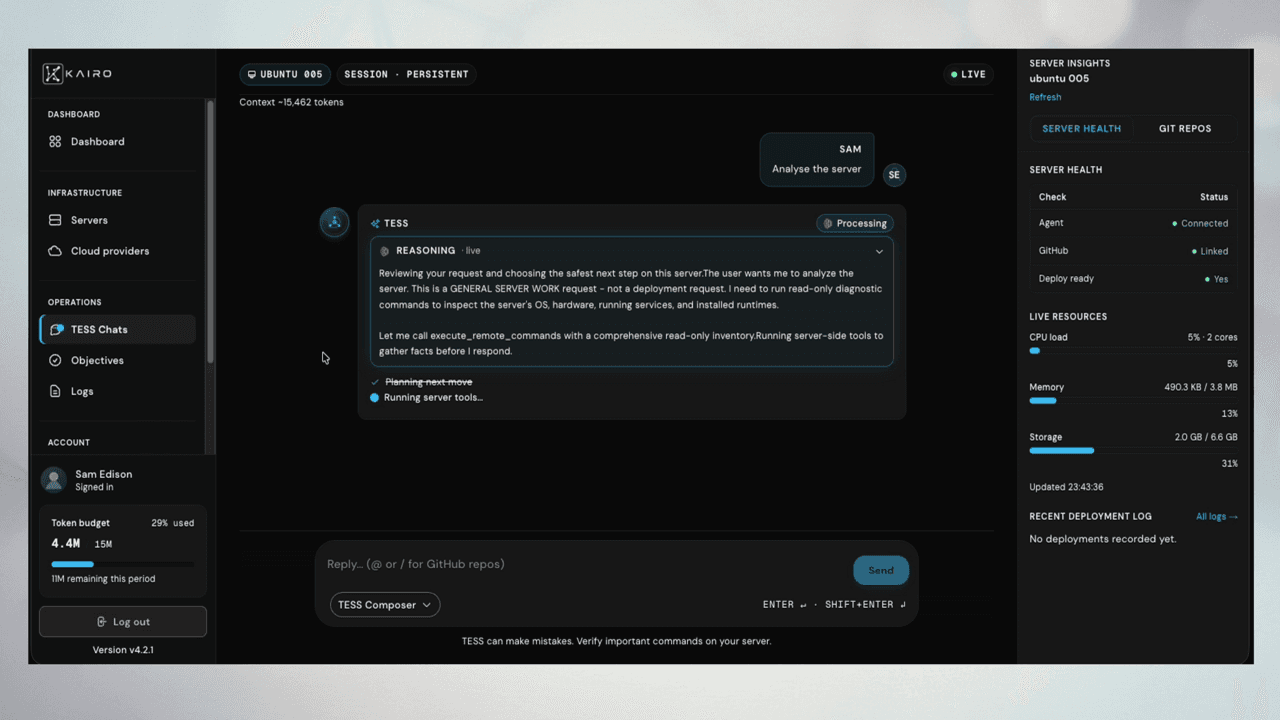The height and width of the screenshot is (720, 1280).
Task: Click the Log out button
Action: click(x=123, y=622)
